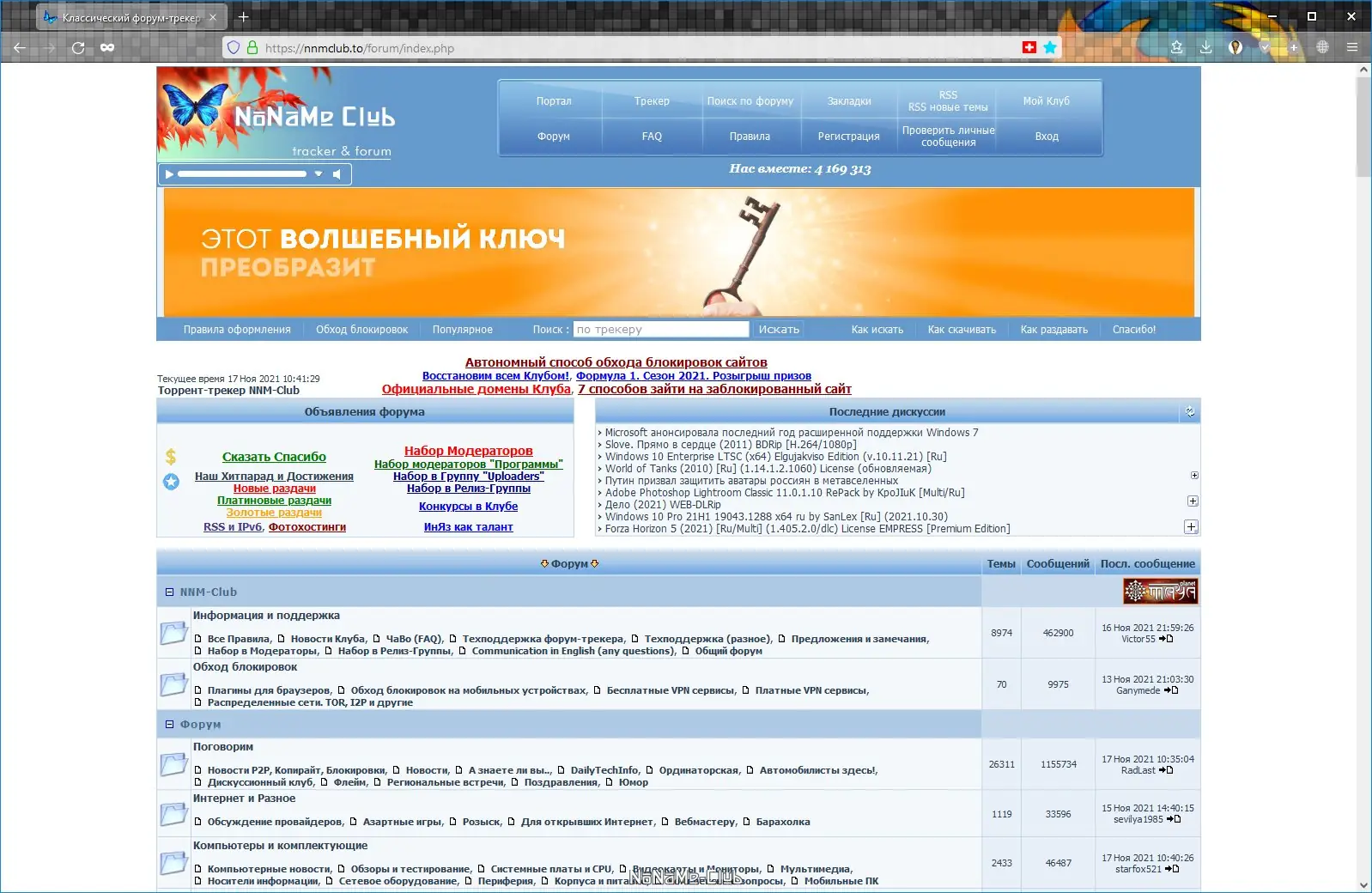Screen dimensions: 1372x893
Task: Click the page vertical scrollbar thumb
Action: (x=1363, y=127)
